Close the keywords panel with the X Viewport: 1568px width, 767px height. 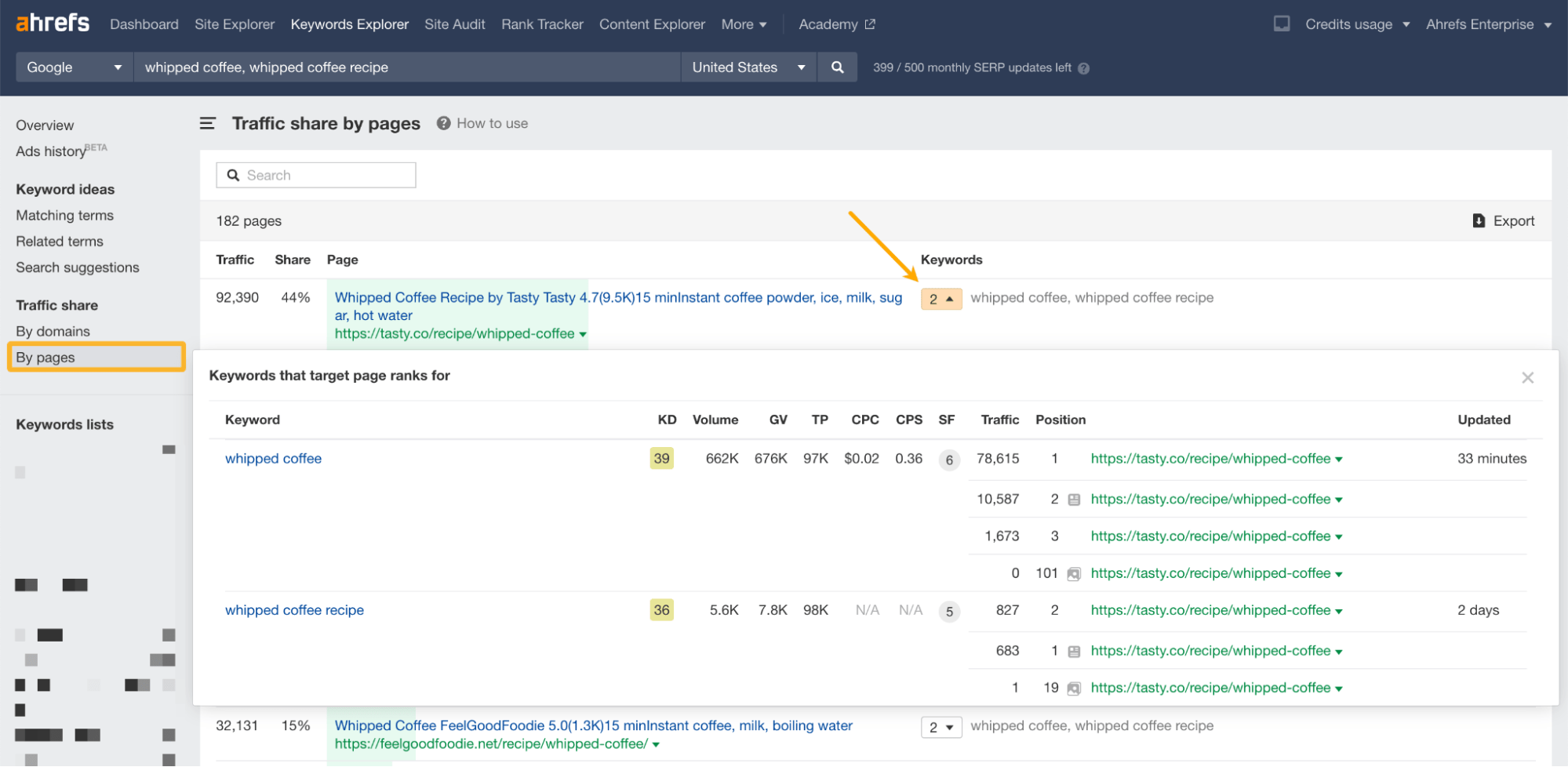(1527, 377)
